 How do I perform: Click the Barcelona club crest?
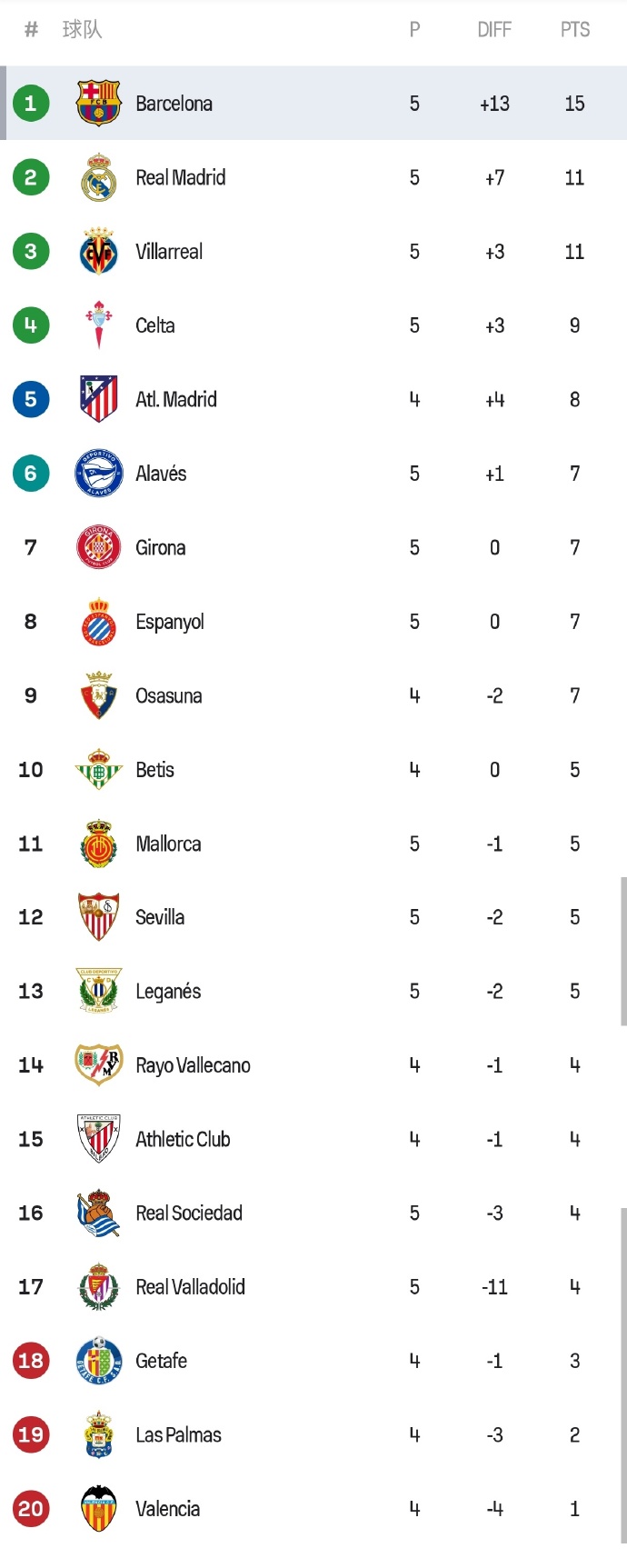point(98,103)
